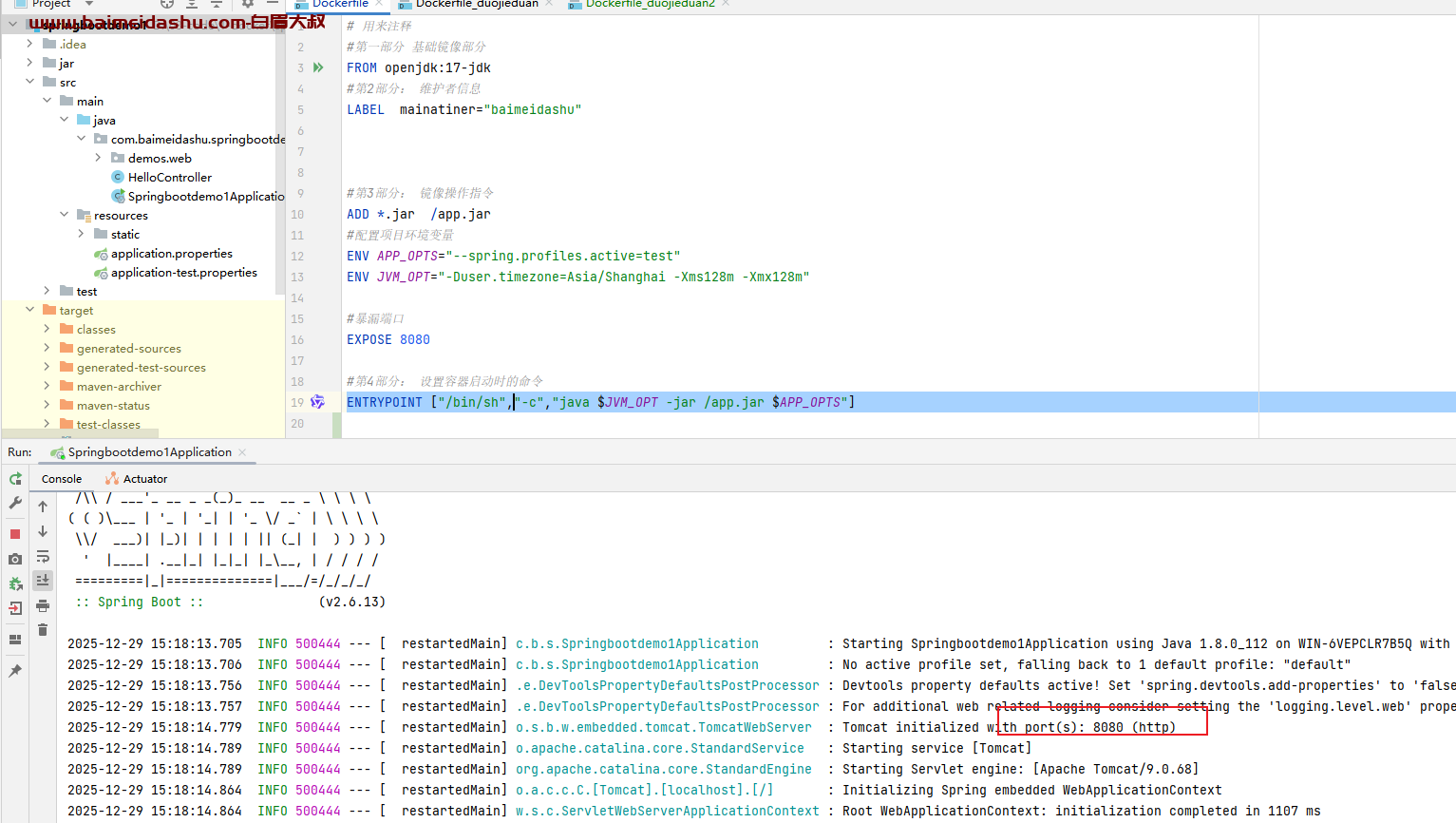Toggle soft-wrap in the console
The image size is (1456, 823).
[x=43, y=557]
